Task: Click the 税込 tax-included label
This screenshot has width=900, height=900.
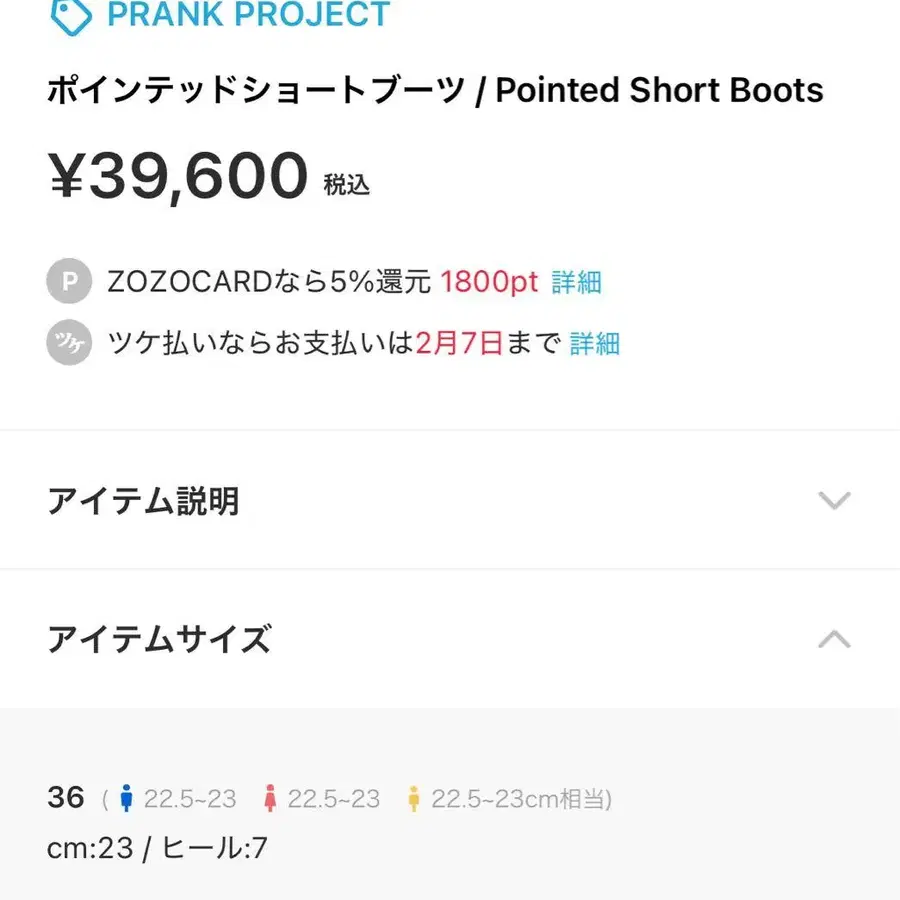Action: [x=349, y=183]
